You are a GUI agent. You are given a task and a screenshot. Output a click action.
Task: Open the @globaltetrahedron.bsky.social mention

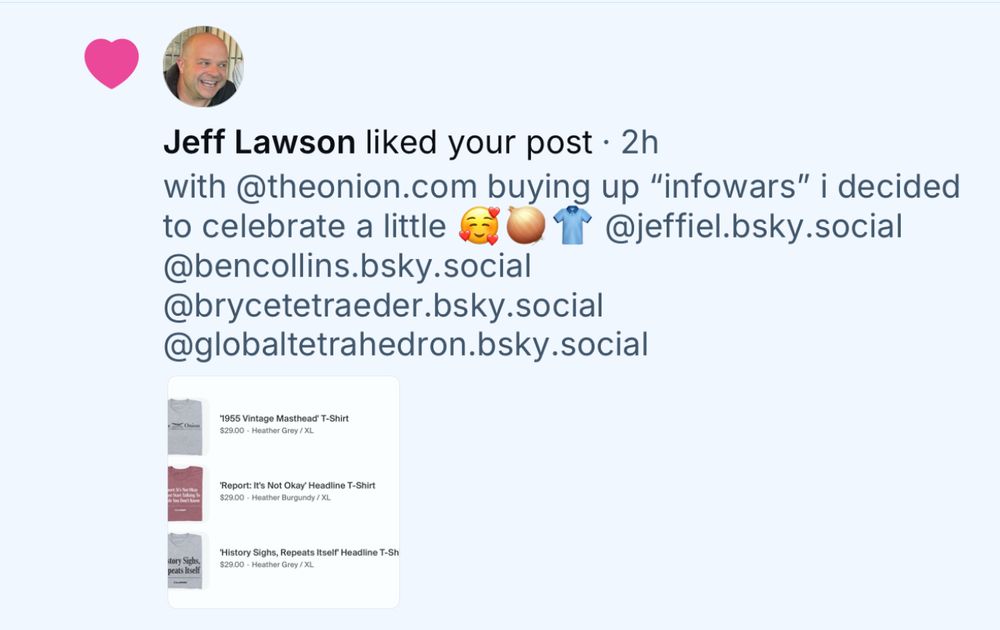click(406, 345)
